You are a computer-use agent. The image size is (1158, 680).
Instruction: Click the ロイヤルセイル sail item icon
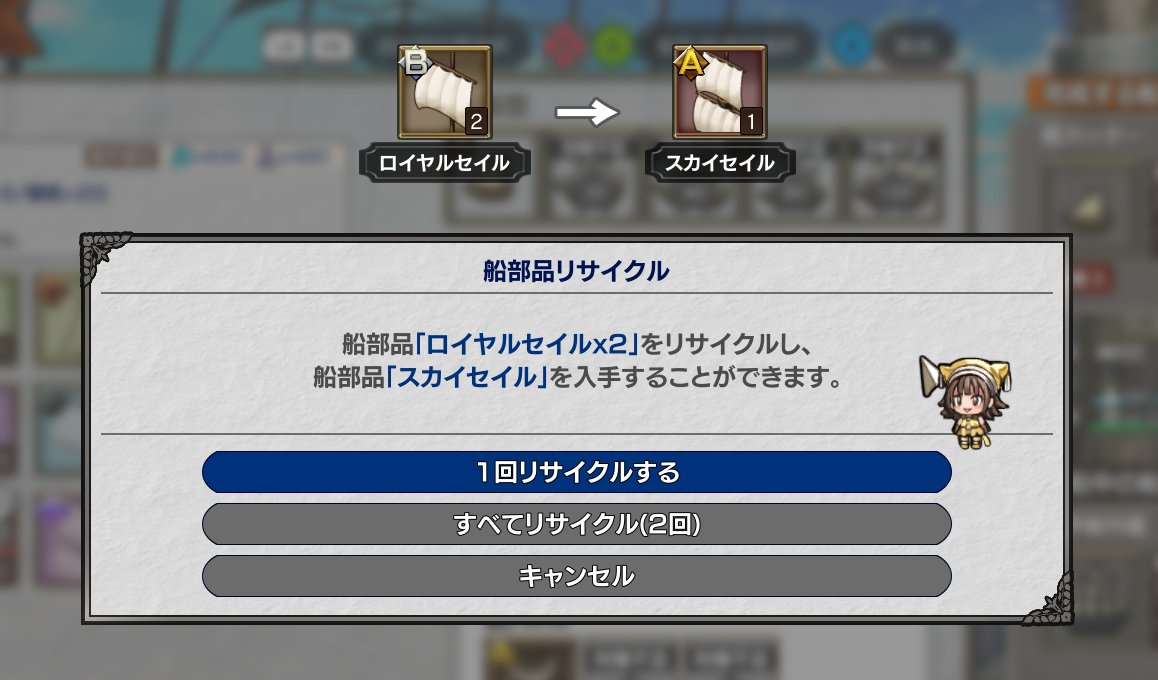coord(445,92)
